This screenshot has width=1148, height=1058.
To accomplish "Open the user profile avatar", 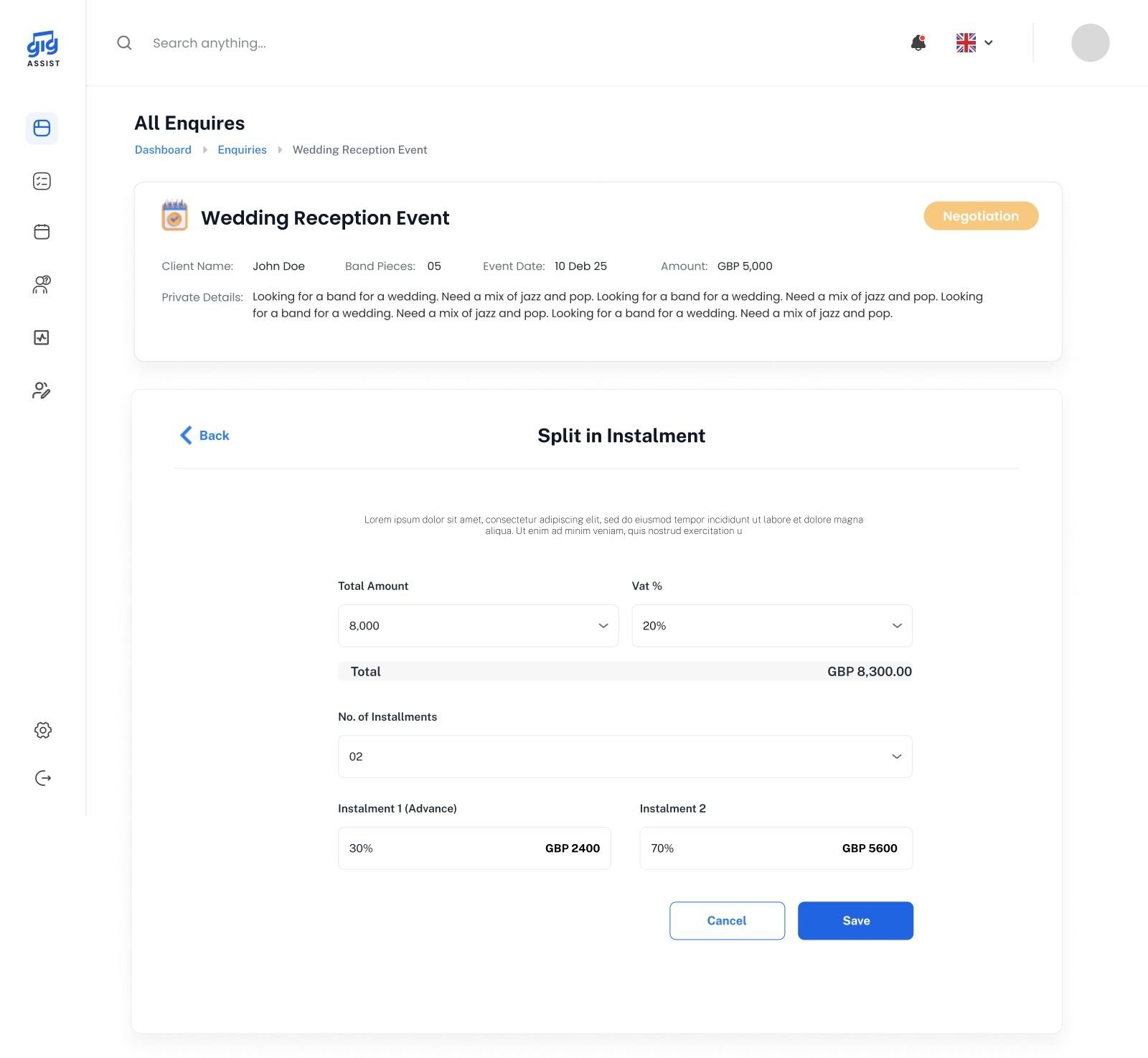I will (x=1090, y=43).
